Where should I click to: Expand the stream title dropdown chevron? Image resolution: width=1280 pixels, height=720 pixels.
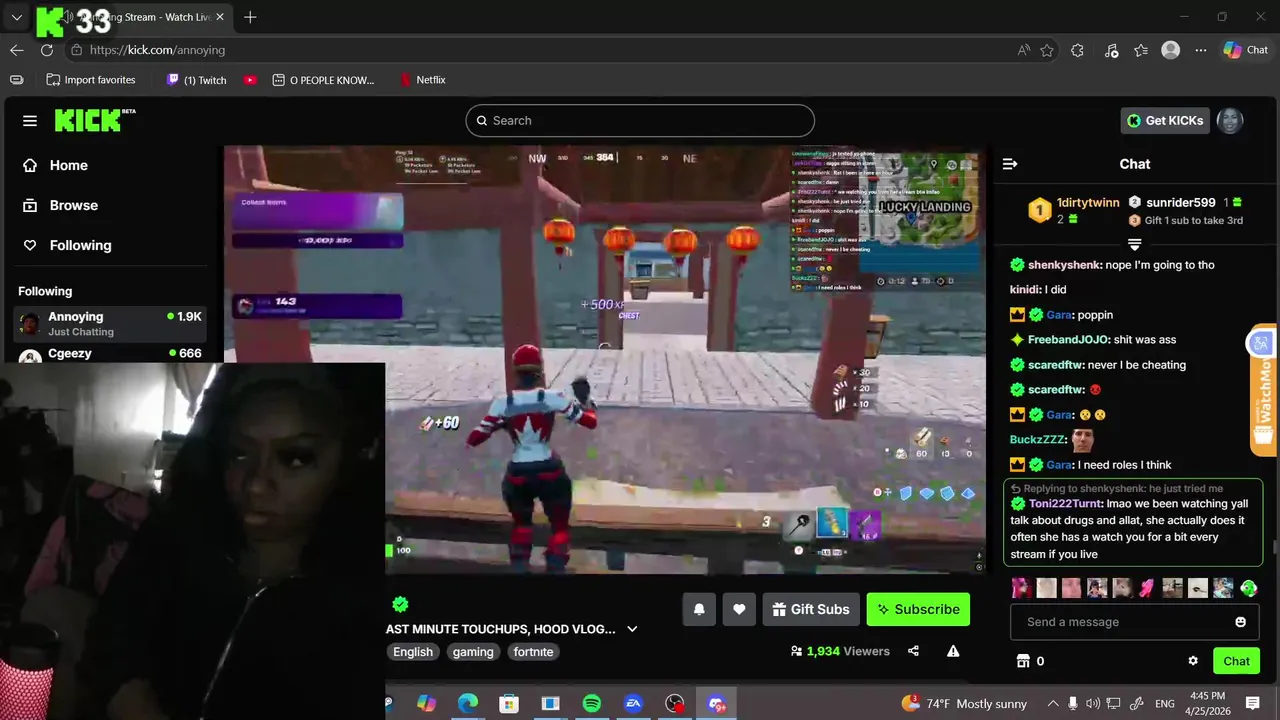pos(632,629)
